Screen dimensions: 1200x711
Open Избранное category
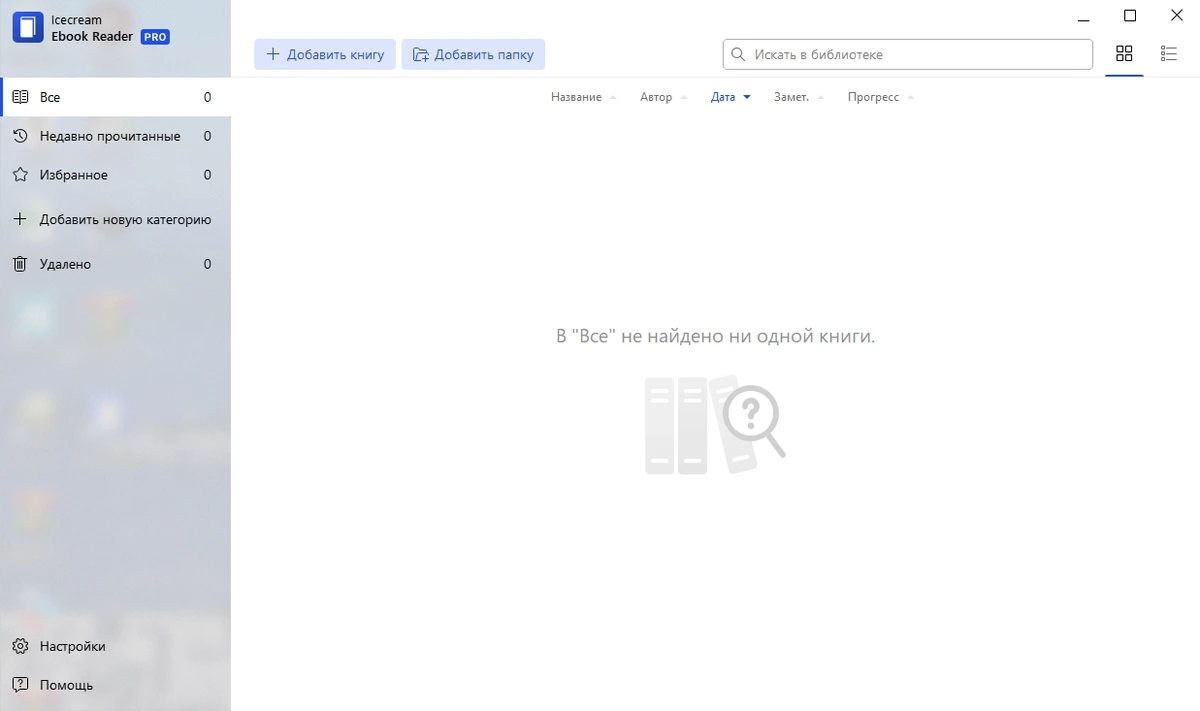click(x=115, y=175)
